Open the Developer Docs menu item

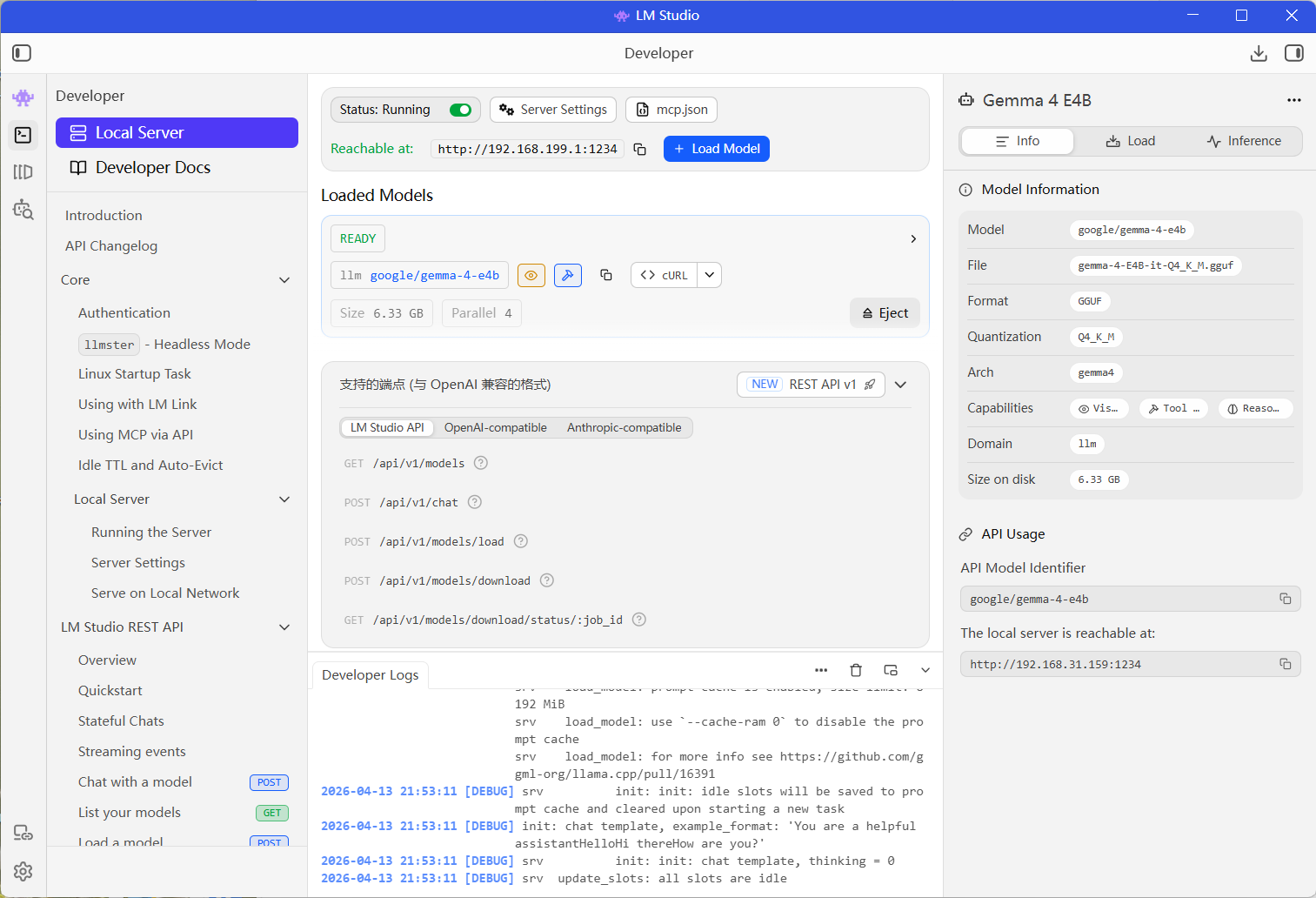click(177, 168)
